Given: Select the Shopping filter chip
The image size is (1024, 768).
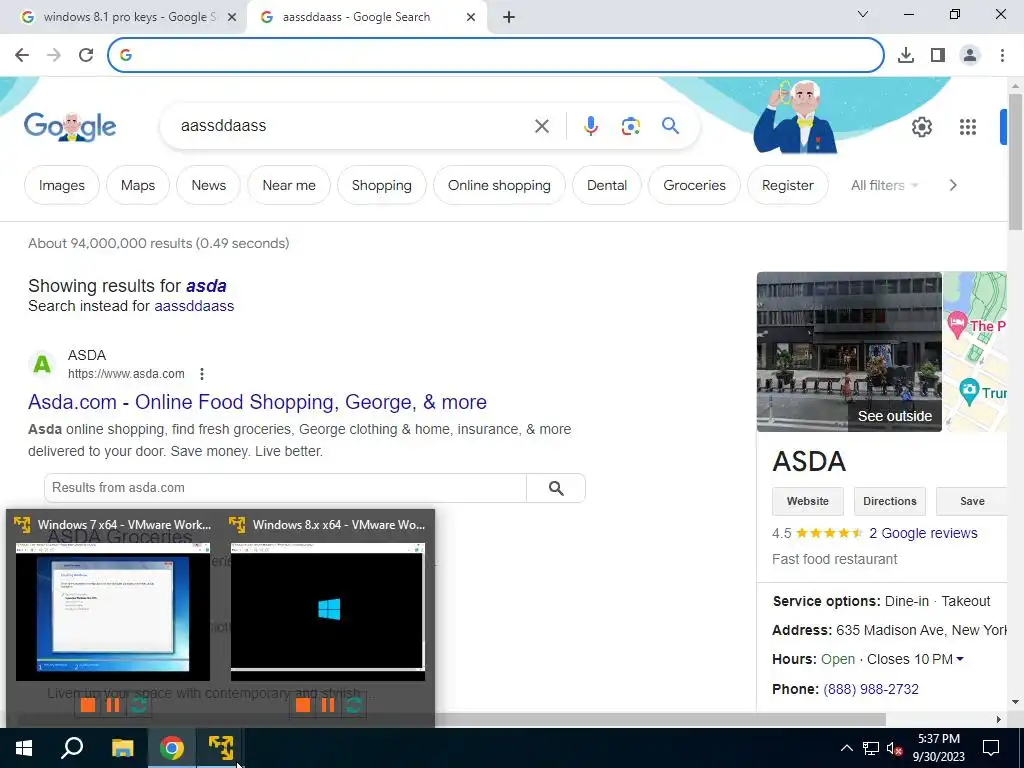Looking at the screenshot, I should tap(381, 185).
